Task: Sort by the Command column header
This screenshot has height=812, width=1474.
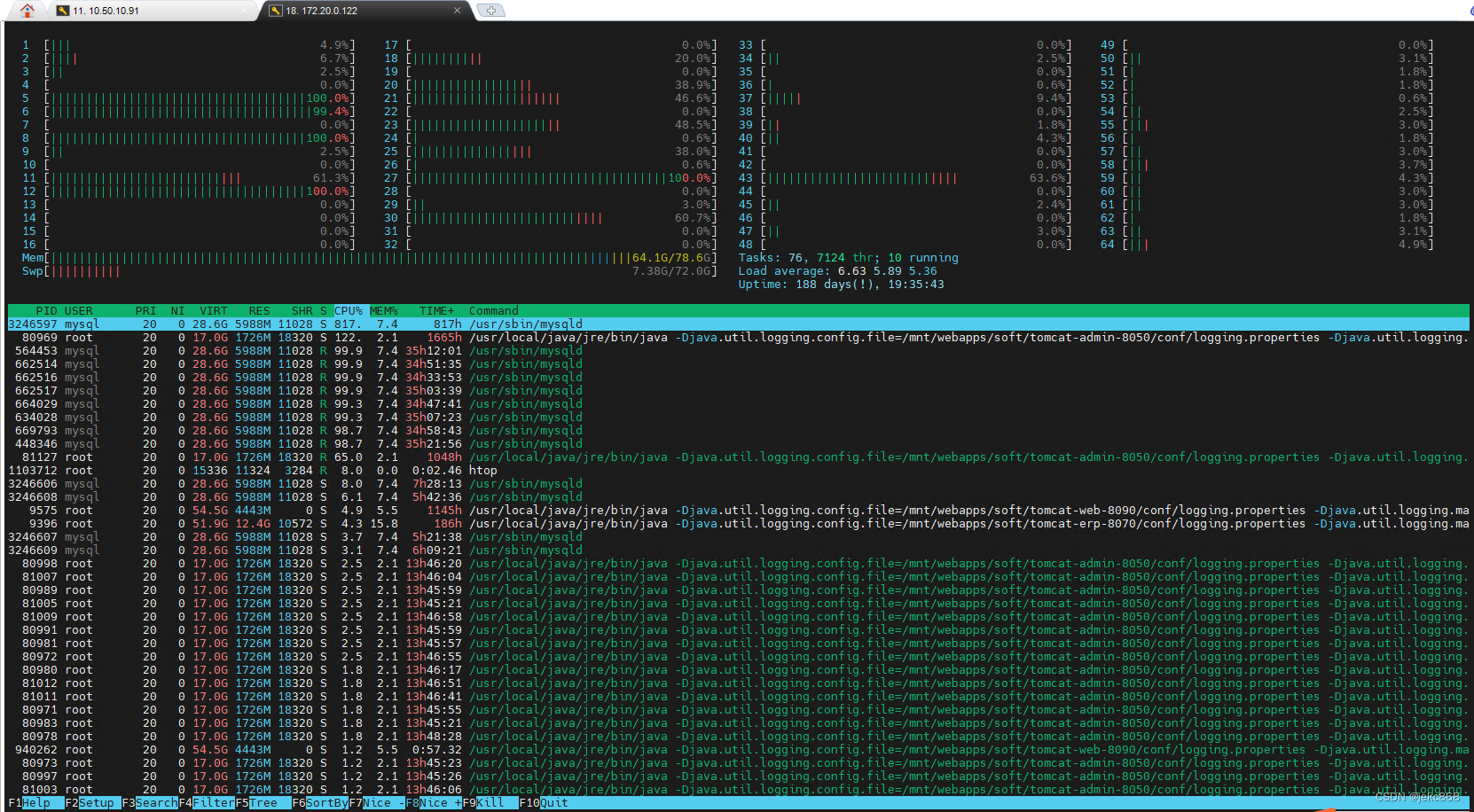Action: (x=493, y=311)
